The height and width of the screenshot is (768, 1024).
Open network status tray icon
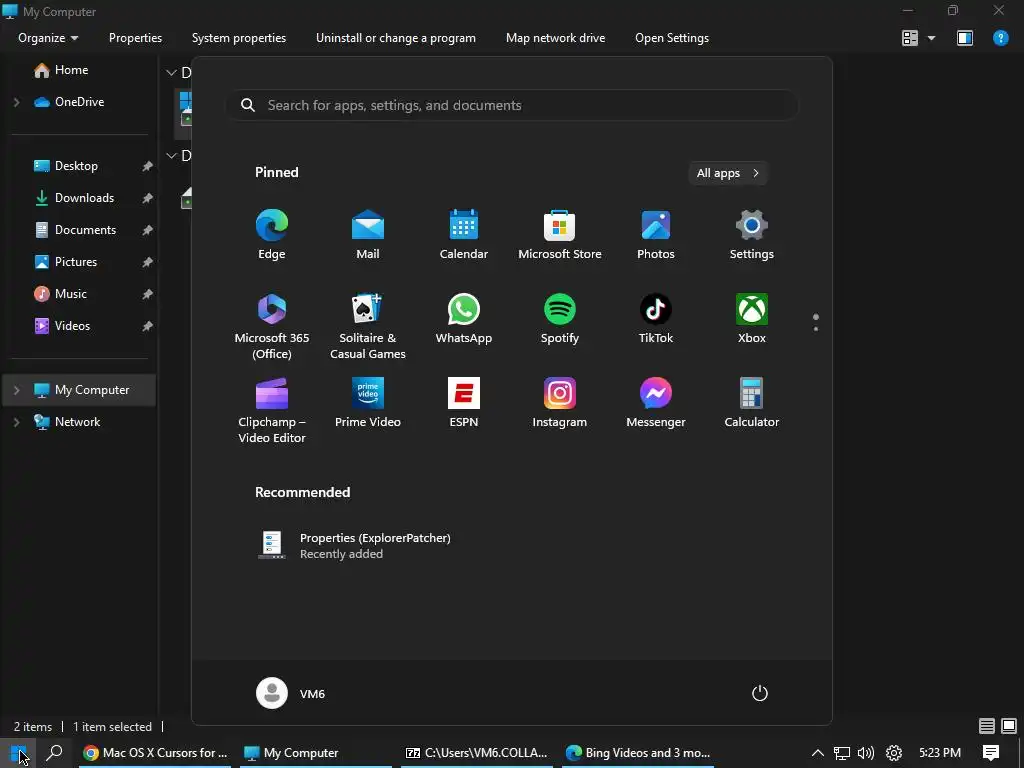842,753
